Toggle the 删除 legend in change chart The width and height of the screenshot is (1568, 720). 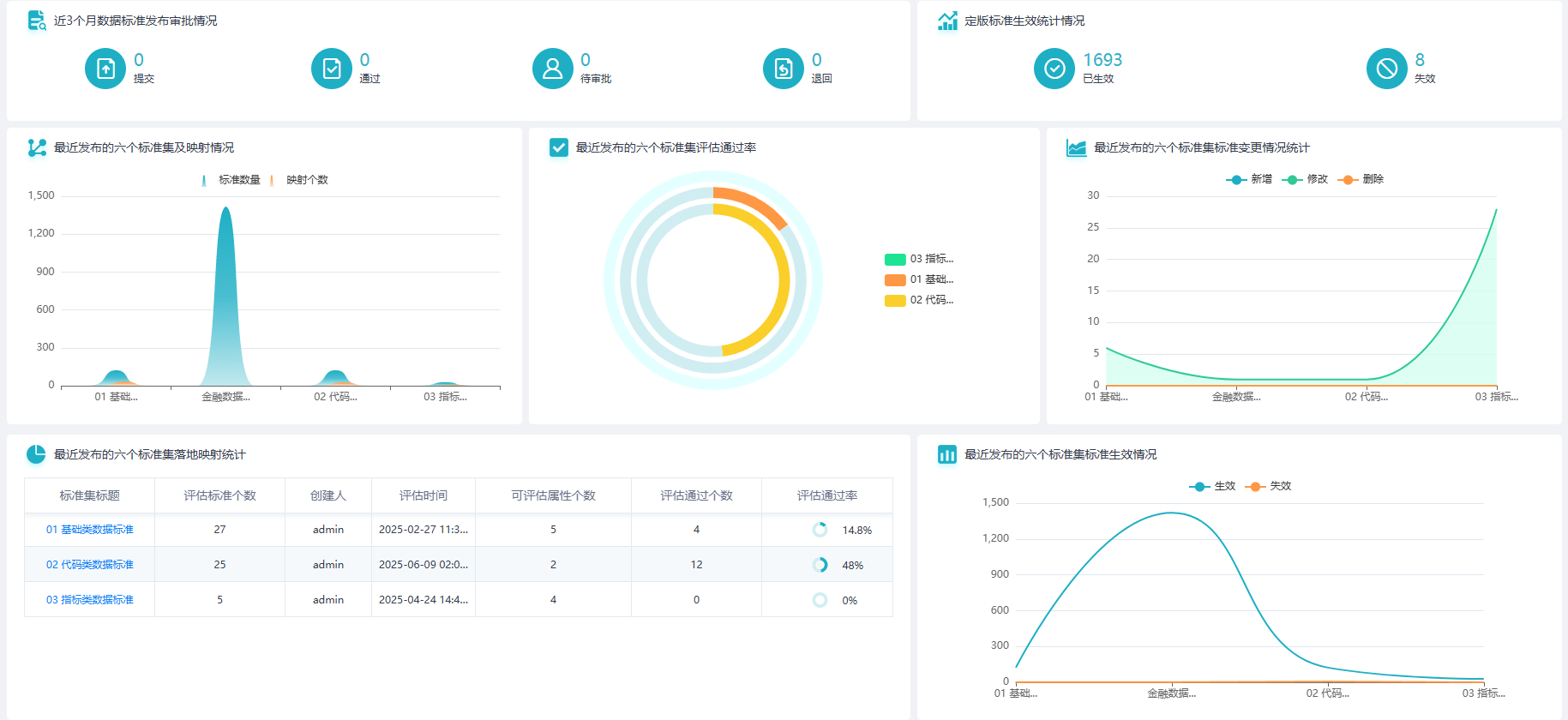[1361, 179]
